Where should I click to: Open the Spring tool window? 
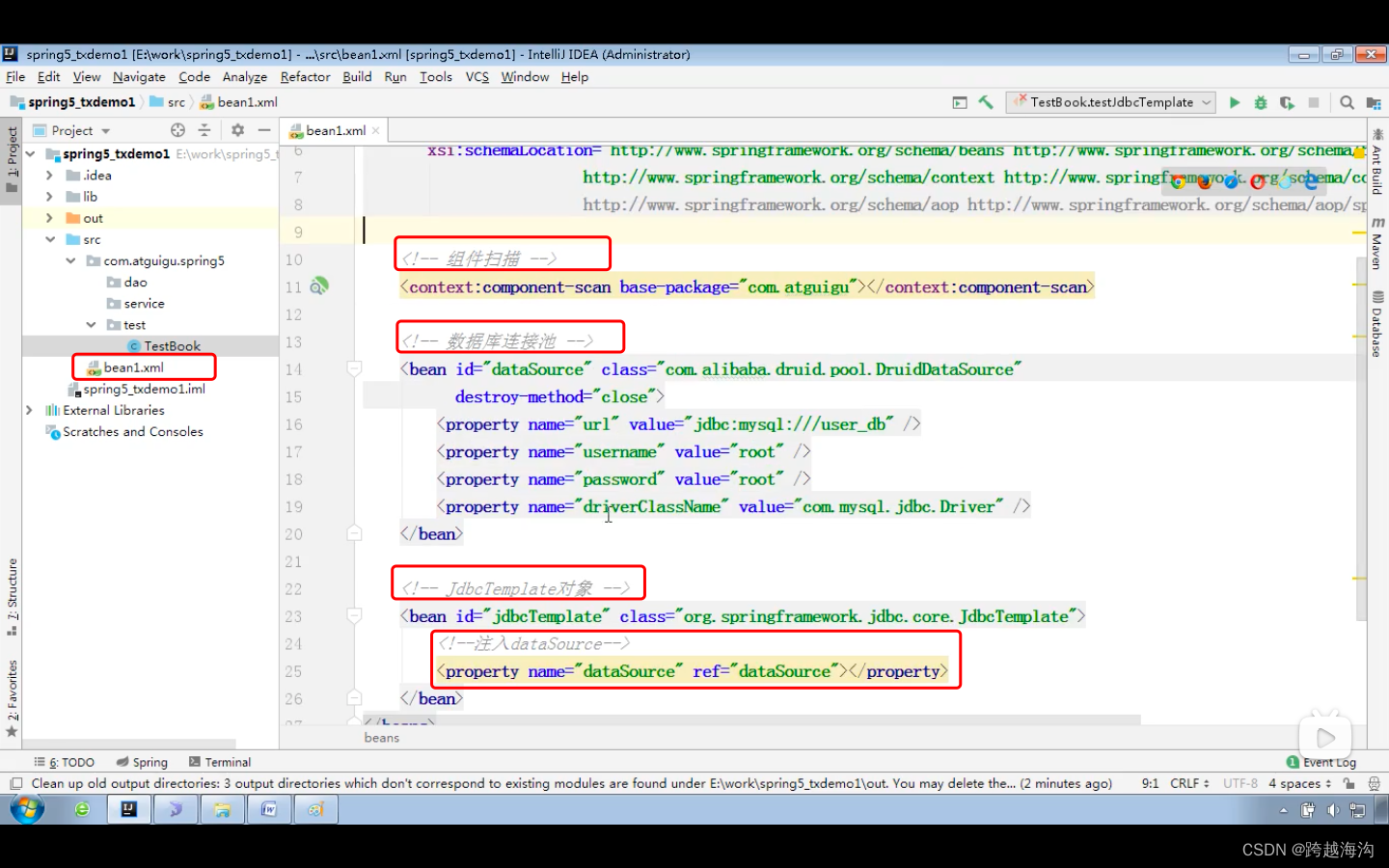142,762
